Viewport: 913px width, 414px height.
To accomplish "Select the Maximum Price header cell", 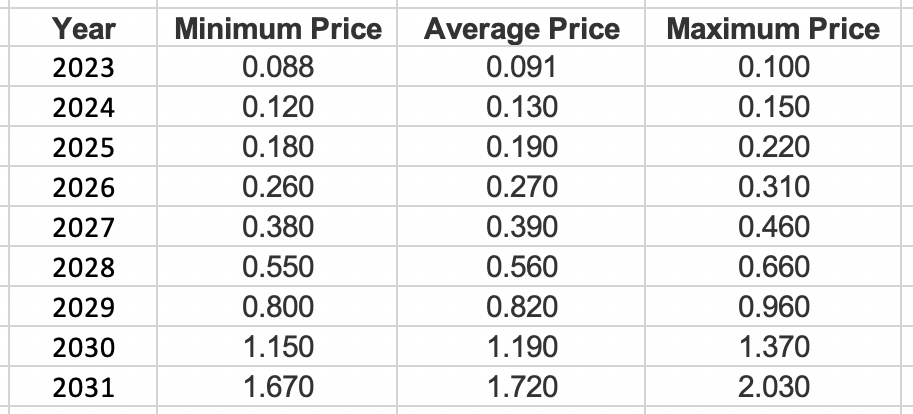I will click(x=773, y=27).
